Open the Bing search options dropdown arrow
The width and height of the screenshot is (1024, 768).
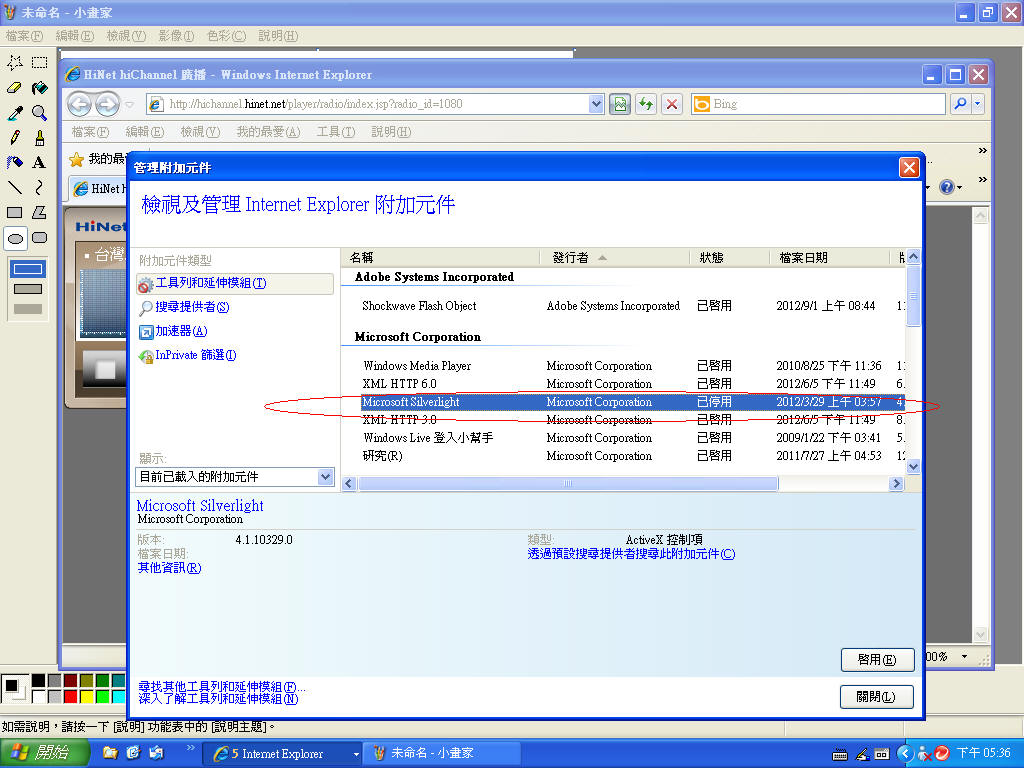978,104
